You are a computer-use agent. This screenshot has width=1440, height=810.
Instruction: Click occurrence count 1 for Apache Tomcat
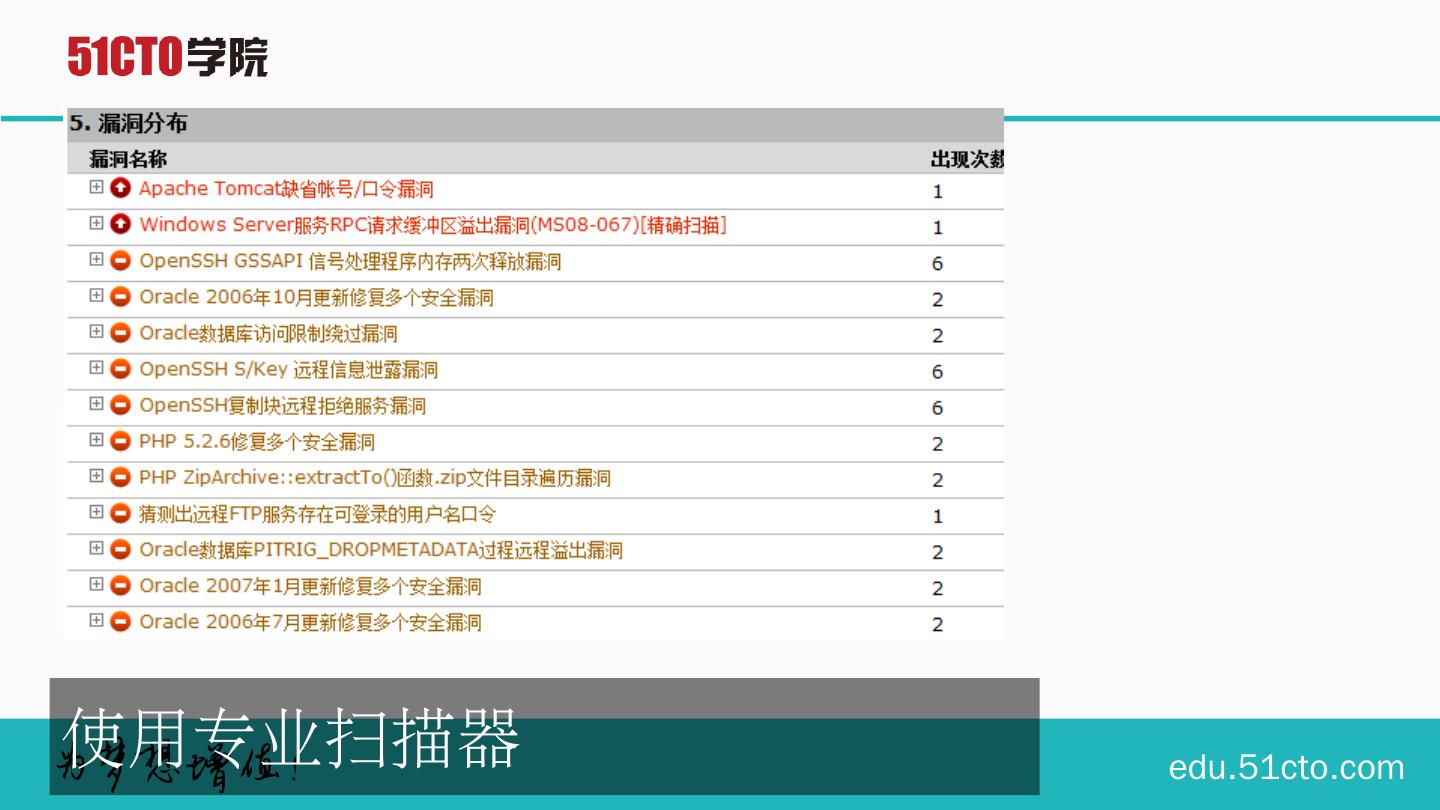[x=938, y=191]
